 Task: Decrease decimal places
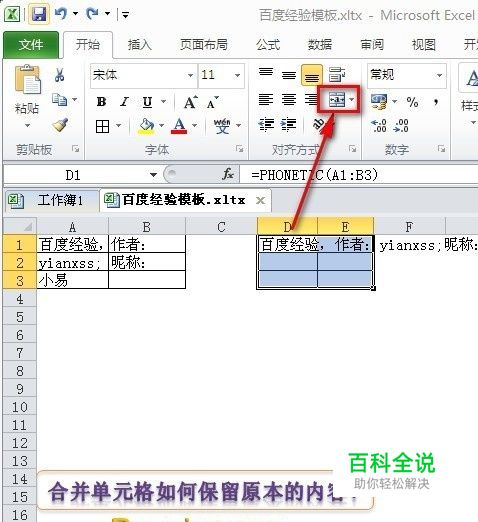pos(401,126)
